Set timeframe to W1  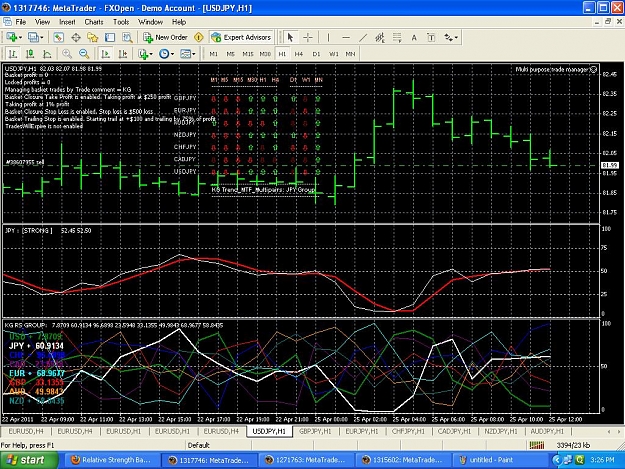pyautogui.click(x=334, y=54)
